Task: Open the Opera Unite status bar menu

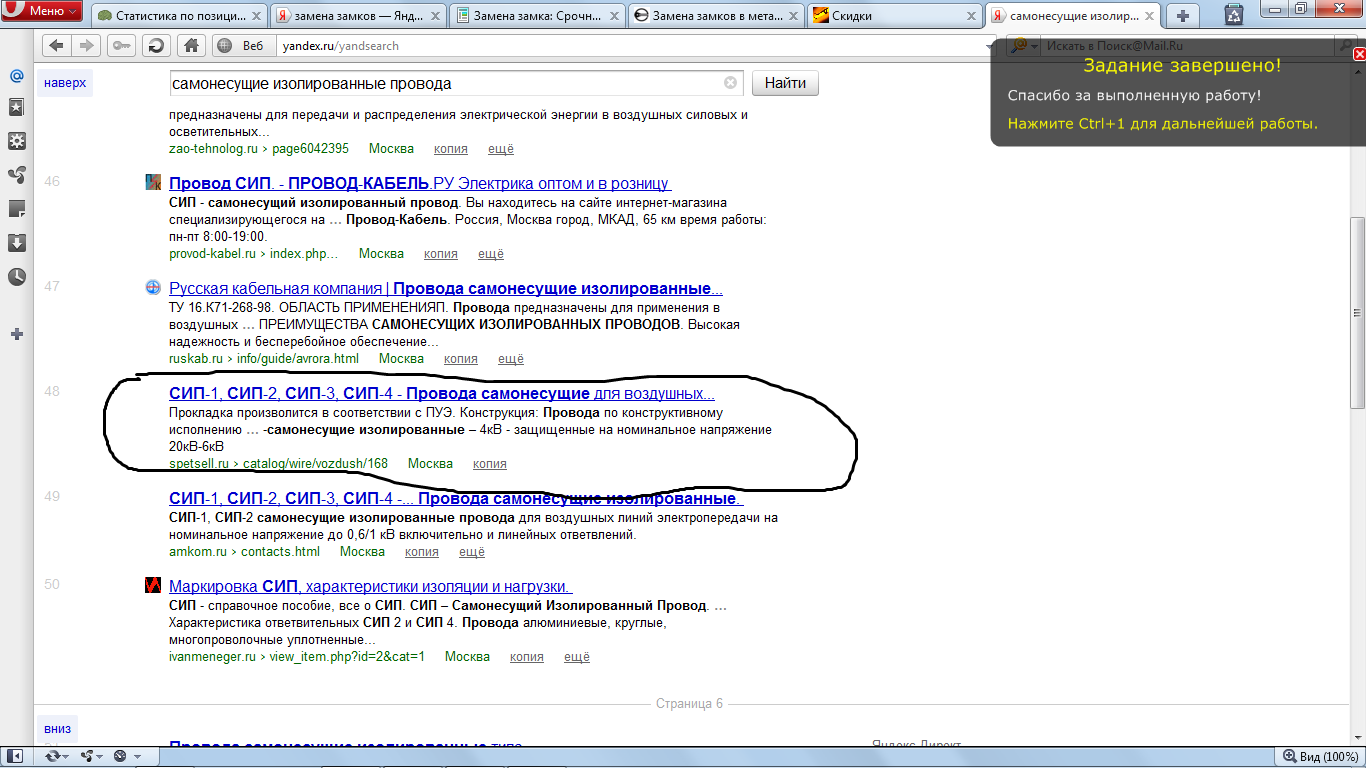Action: coord(92,757)
